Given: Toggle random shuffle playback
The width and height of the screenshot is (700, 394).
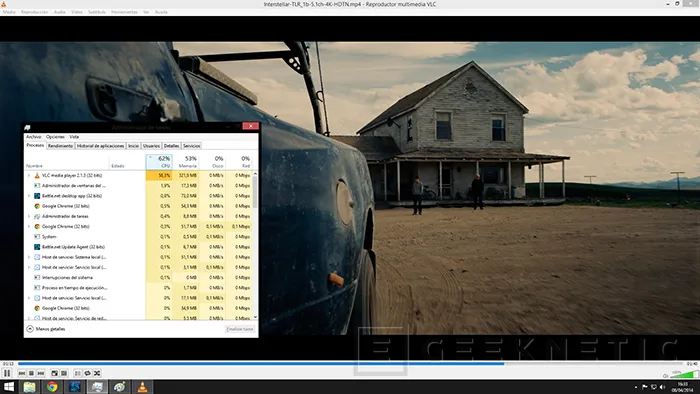Looking at the screenshot, I should pos(97,373).
